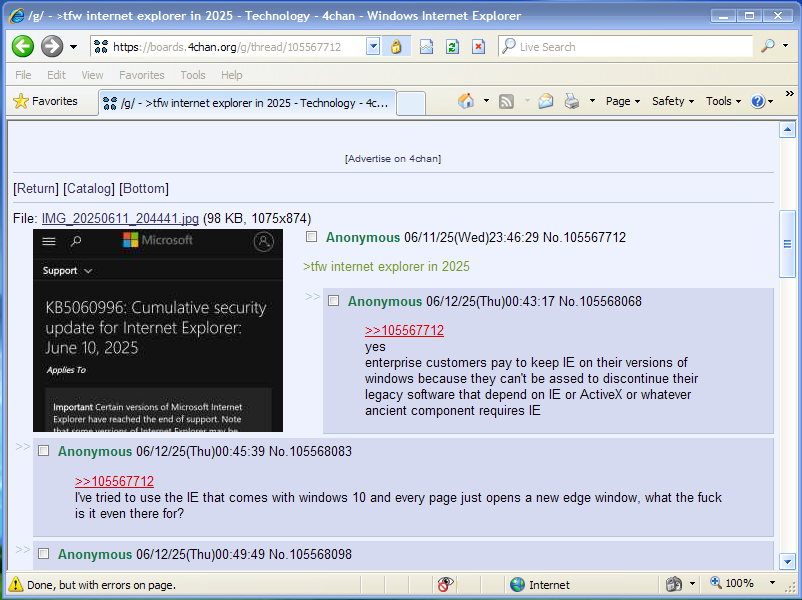Click quote link >>105567712 in post 105568083
The width and height of the screenshot is (802, 600).
114,481
